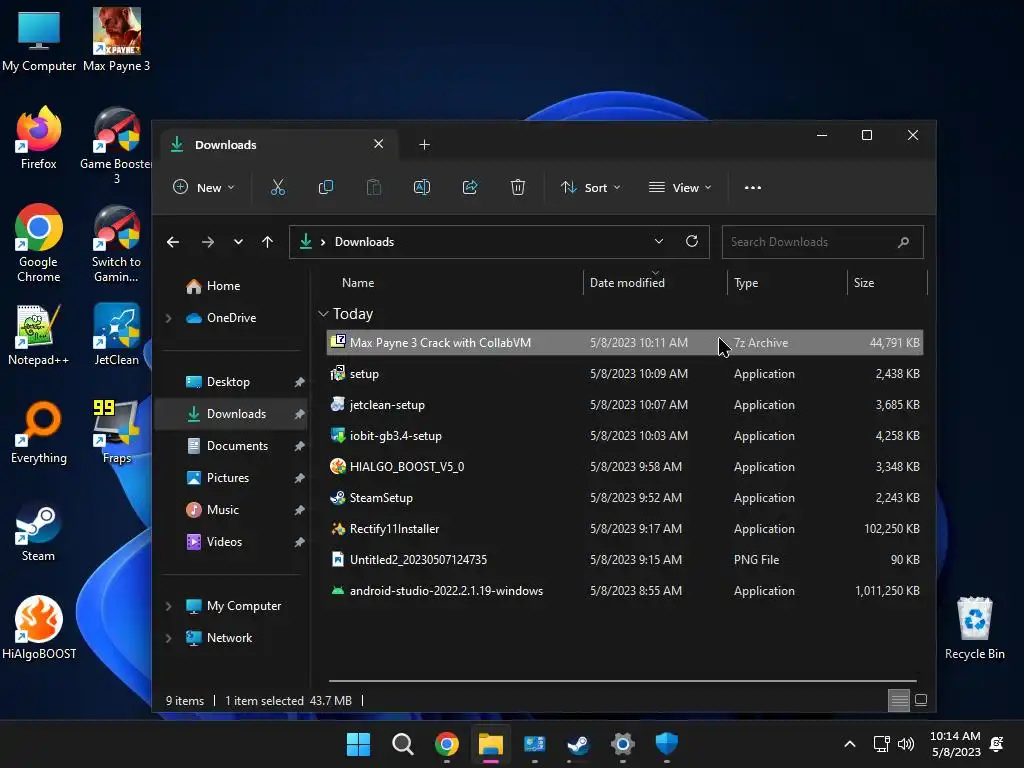Screen dimensions: 1024x768
Task: Click the Paste clipboard icon
Action: pos(374,187)
